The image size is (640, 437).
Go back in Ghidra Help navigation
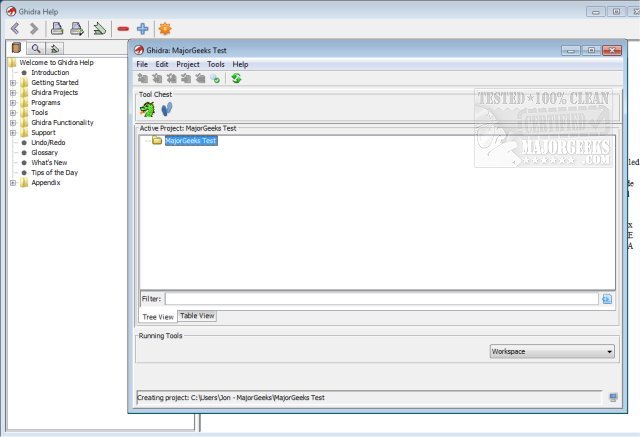click(x=15, y=29)
